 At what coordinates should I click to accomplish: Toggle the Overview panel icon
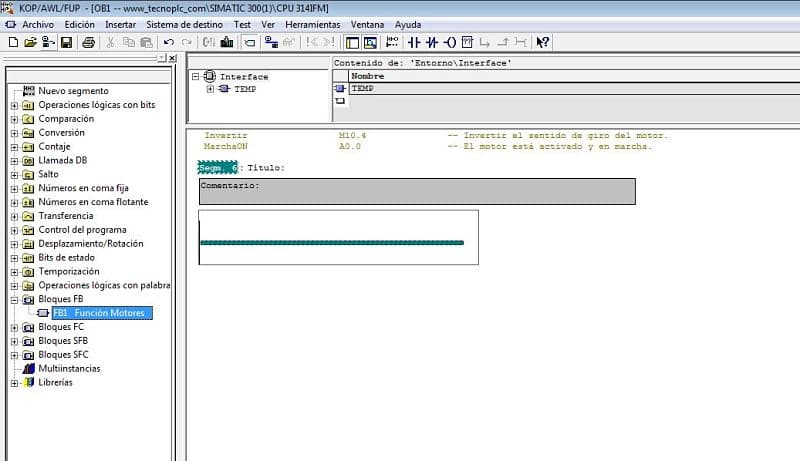352,42
